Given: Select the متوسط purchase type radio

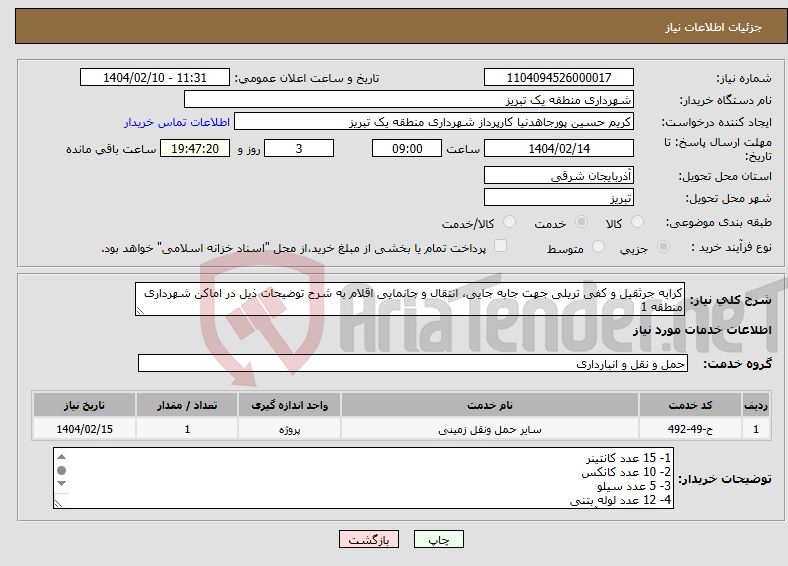Looking at the screenshot, I should [x=598, y=247].
